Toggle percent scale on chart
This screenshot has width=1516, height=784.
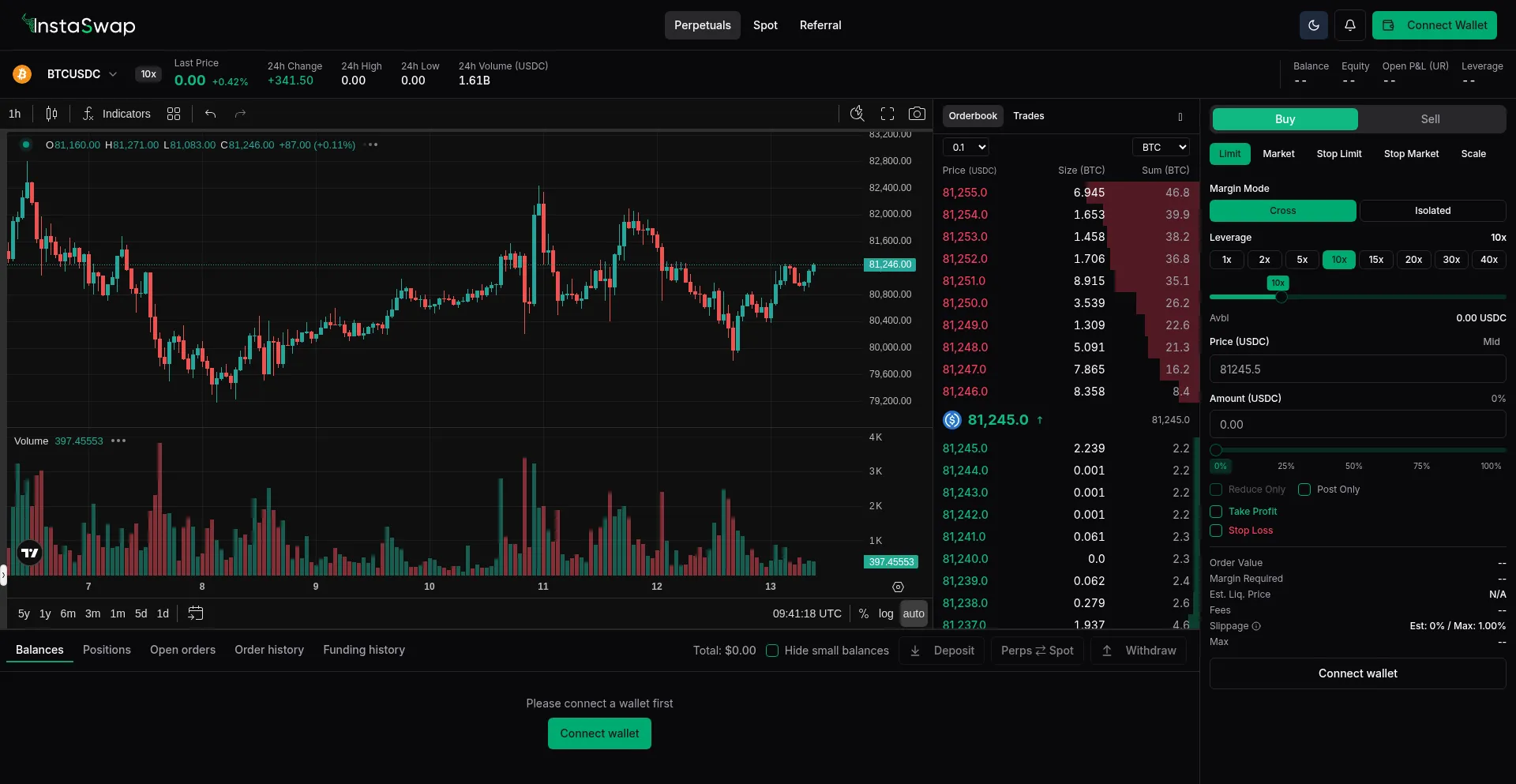[x=864, y=613]
